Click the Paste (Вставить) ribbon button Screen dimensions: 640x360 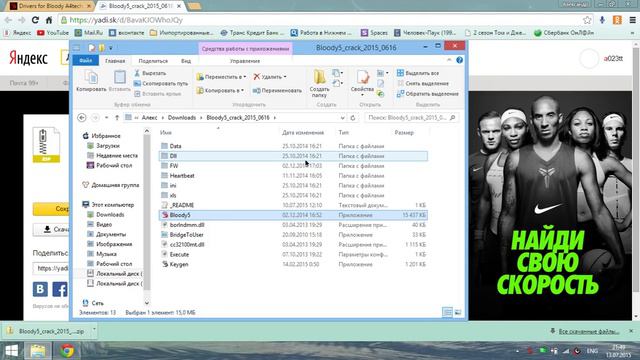[120, 81]
